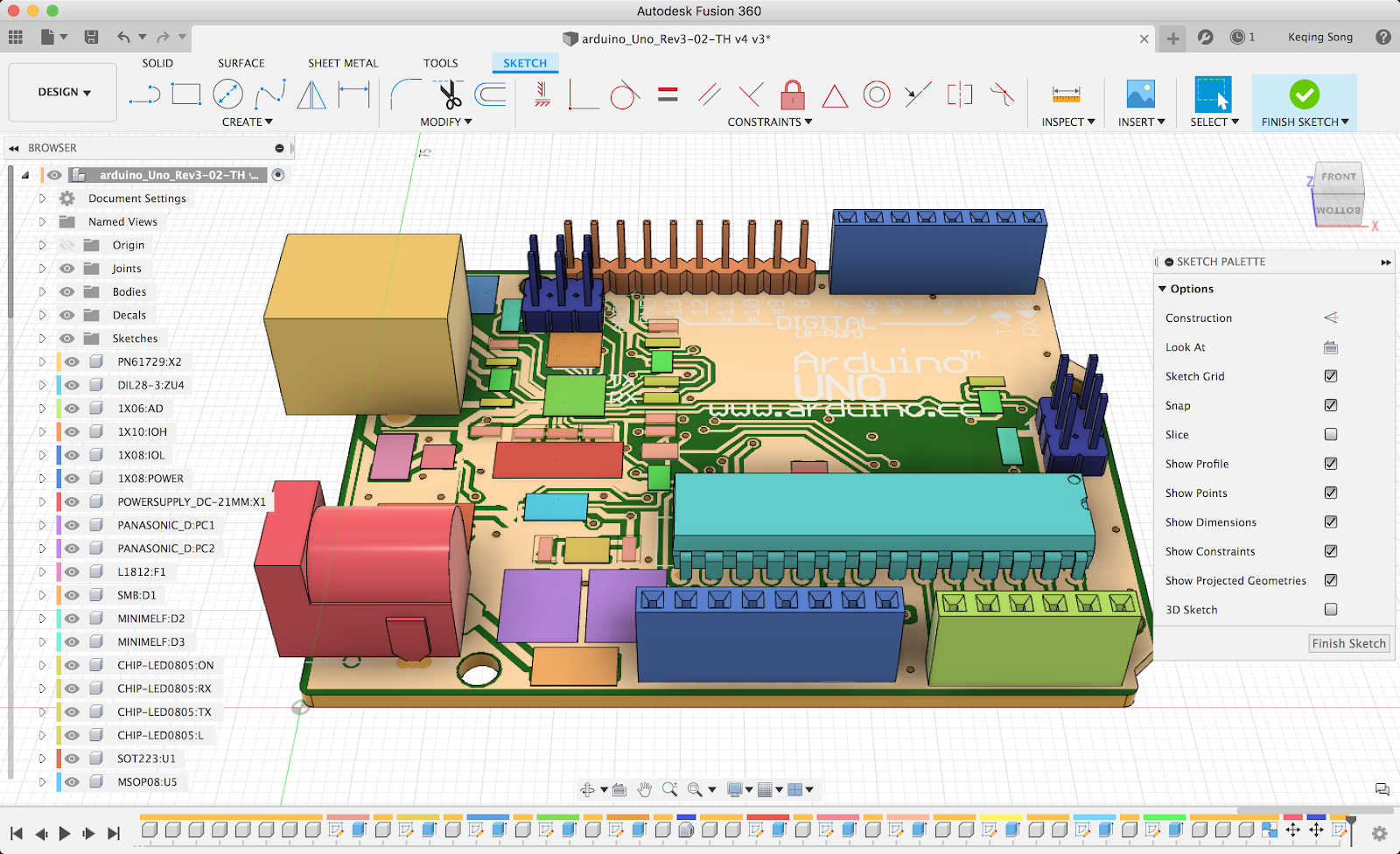Click the Concentric constraint icon
This screenshot has width=1400, height=854.
coord(877,94)
